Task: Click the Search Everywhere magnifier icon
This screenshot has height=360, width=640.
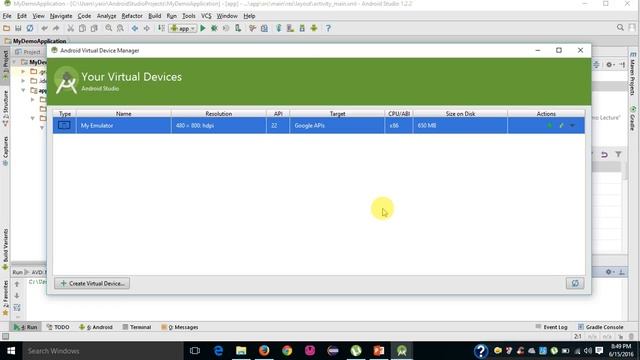Action: (620, 28)
